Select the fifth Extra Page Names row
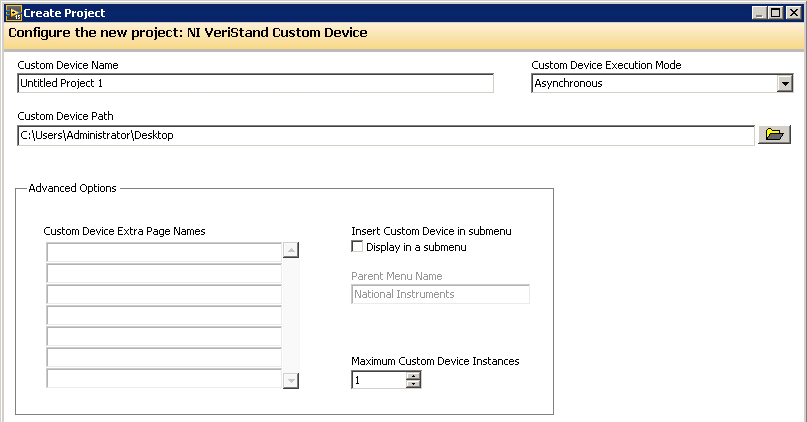 pyautogui.click(x=164, y=337)
